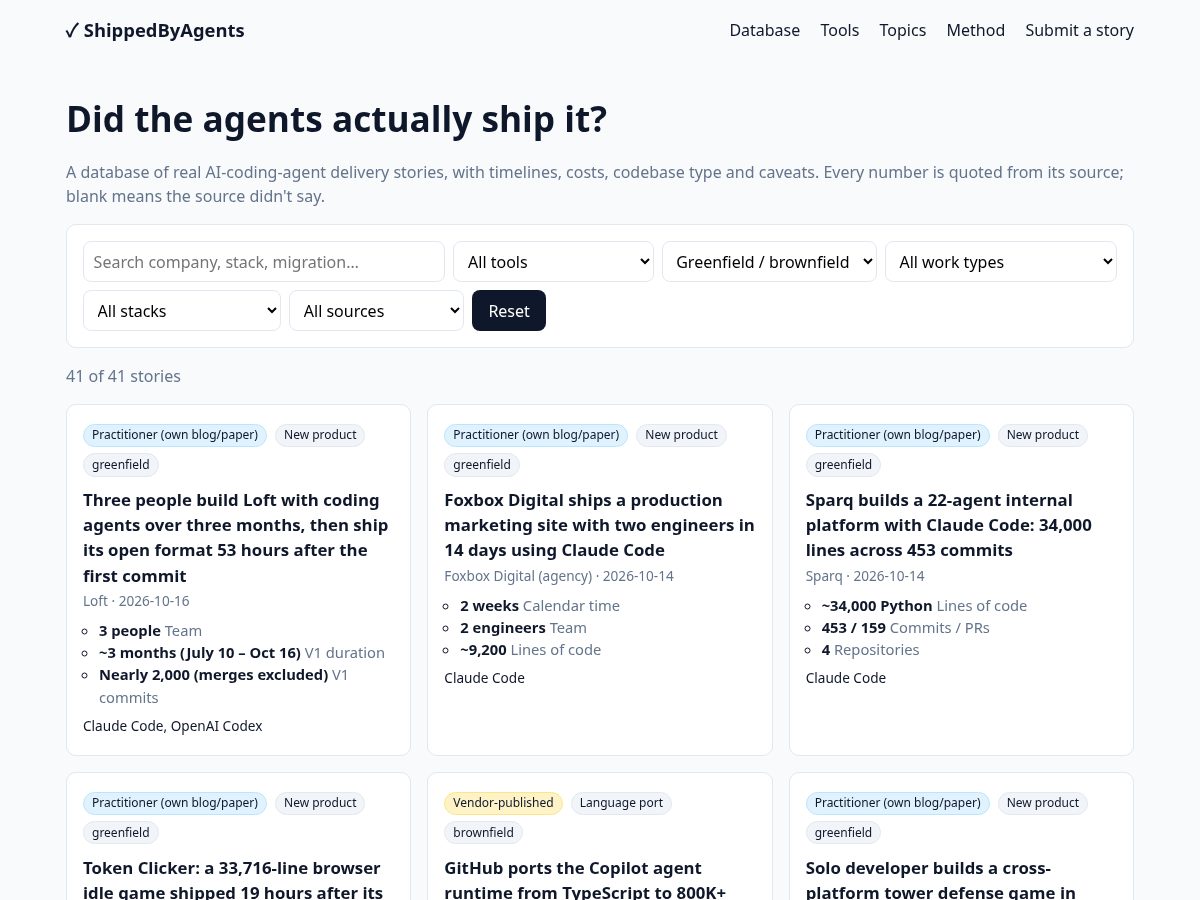The image size is (1200, 900).
Task: Select the Language port tag
Action: click(x=621, y=803)
